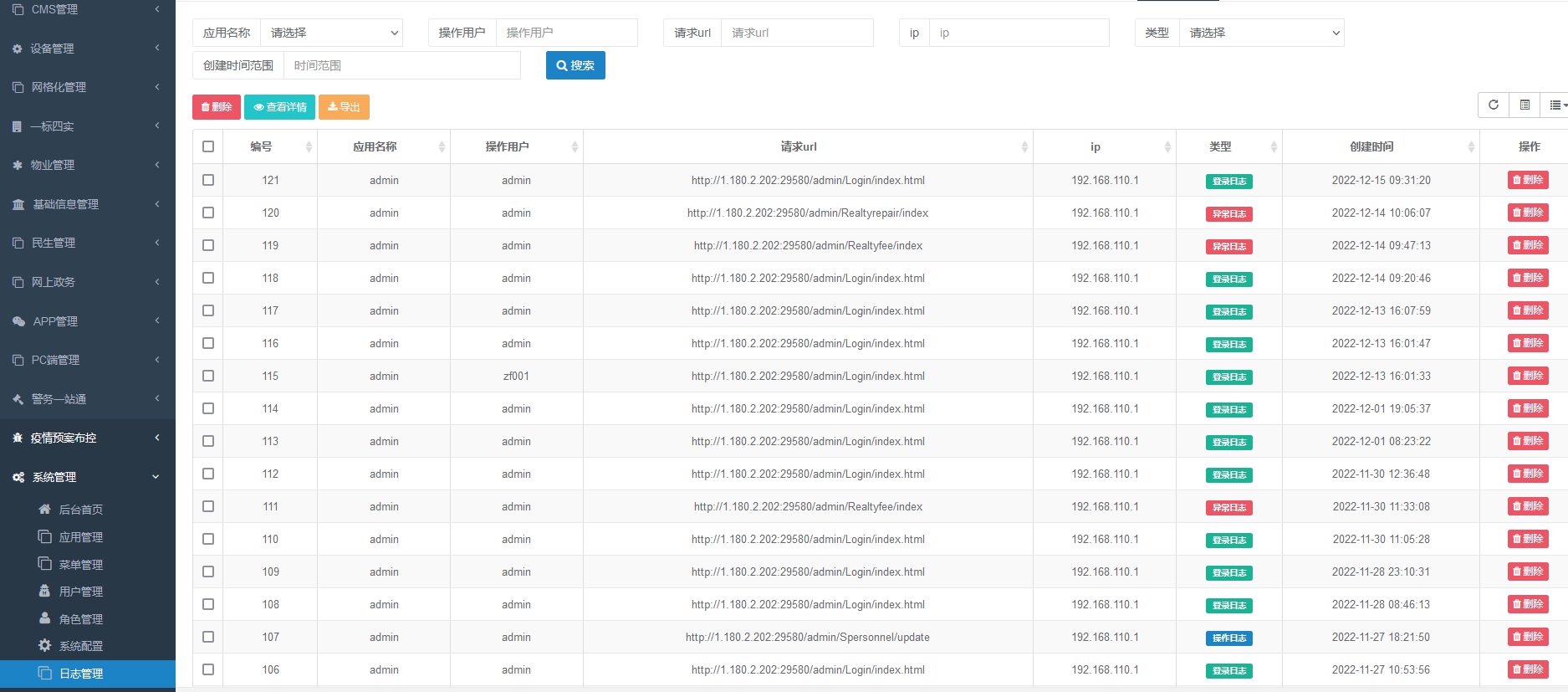This screenshot has height=692, width=1568.
Task: Click the red 删除 toolbar button
Action: point(217,107)
